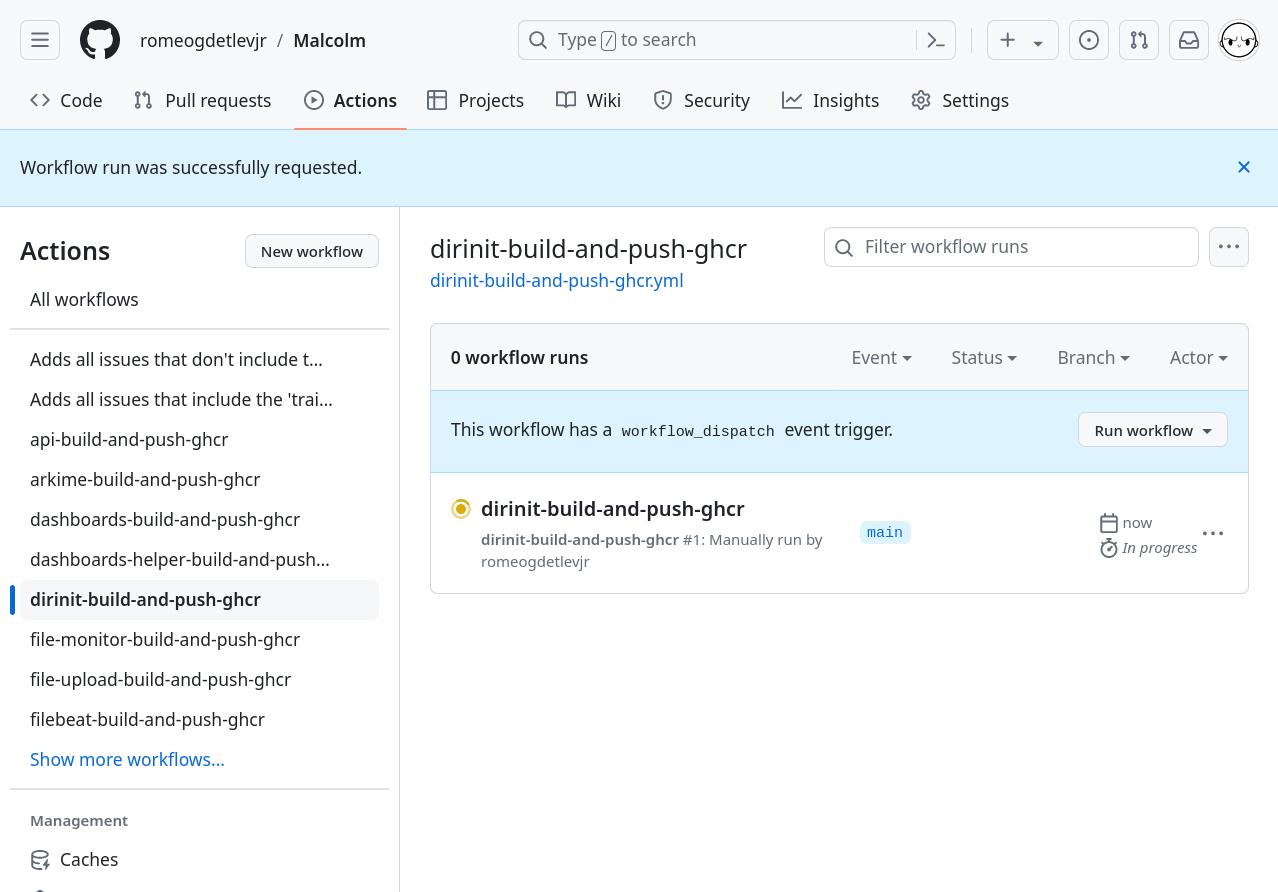1278x892 pixels.
Task: Click the Pull requests tab icon
Action: point(143,100)
